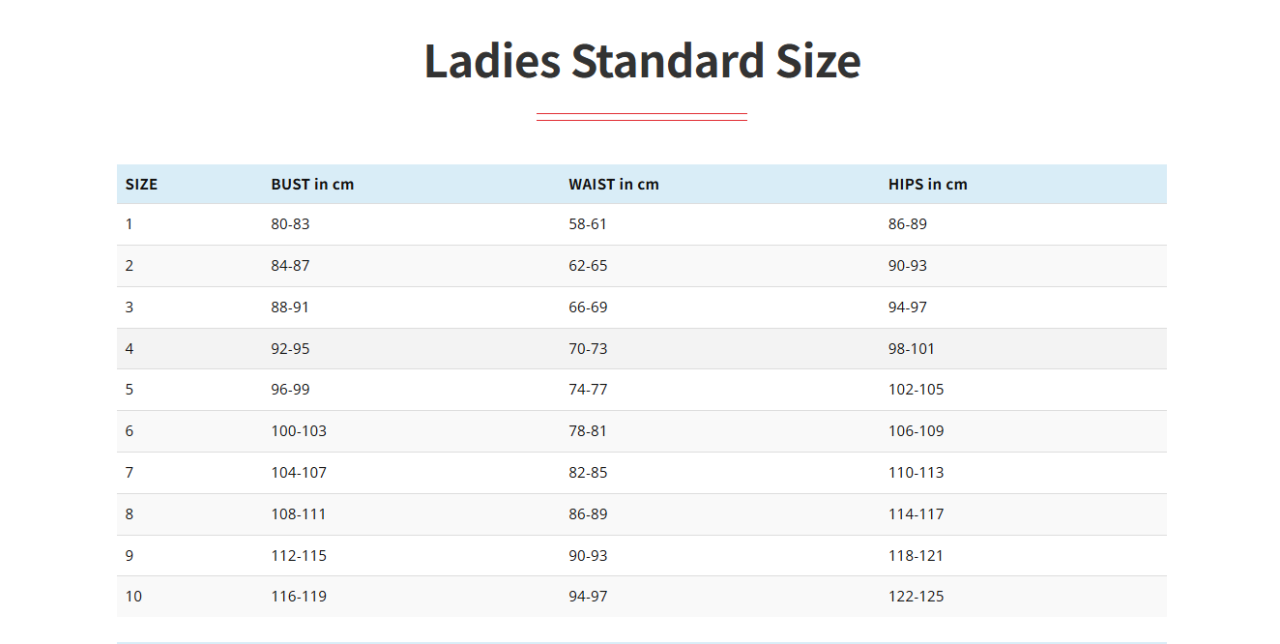Click the bust value 116-119
Screen dimensions: 1280x644
point(298,596)
